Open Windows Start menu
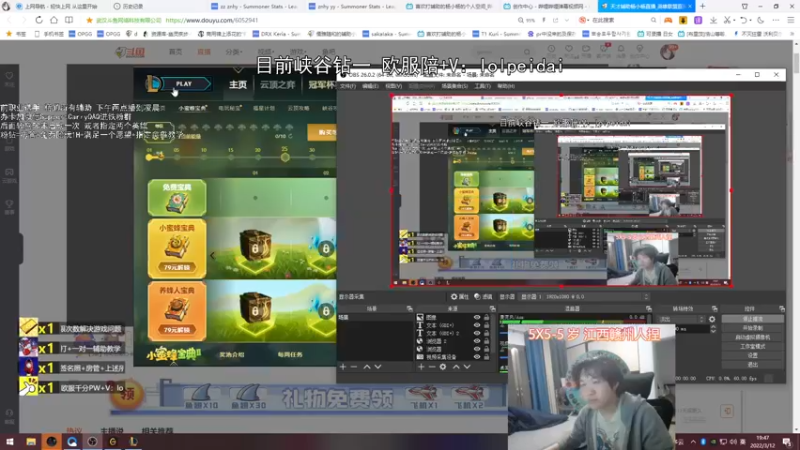The width and height of the screenshot is (800, 450). coord(10,442)
